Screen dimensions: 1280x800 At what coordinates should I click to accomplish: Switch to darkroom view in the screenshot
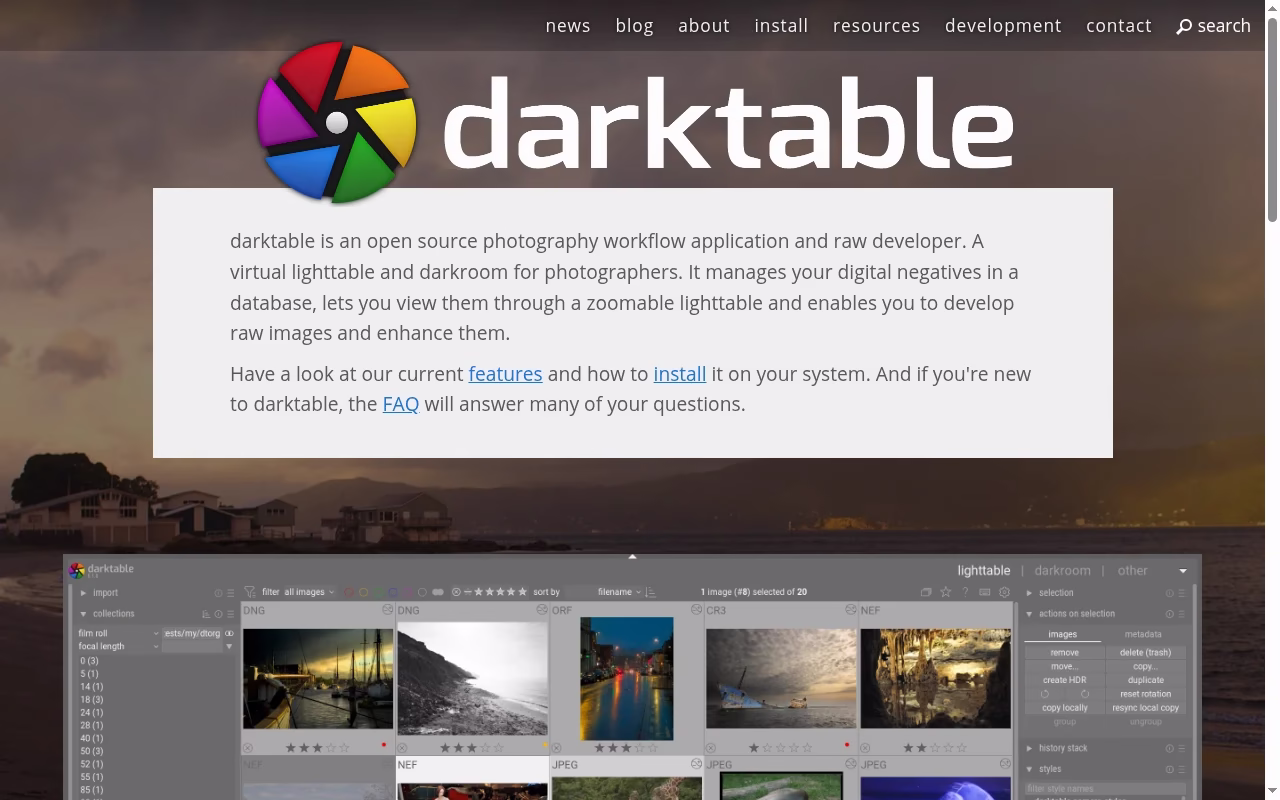click(1063, 571)
